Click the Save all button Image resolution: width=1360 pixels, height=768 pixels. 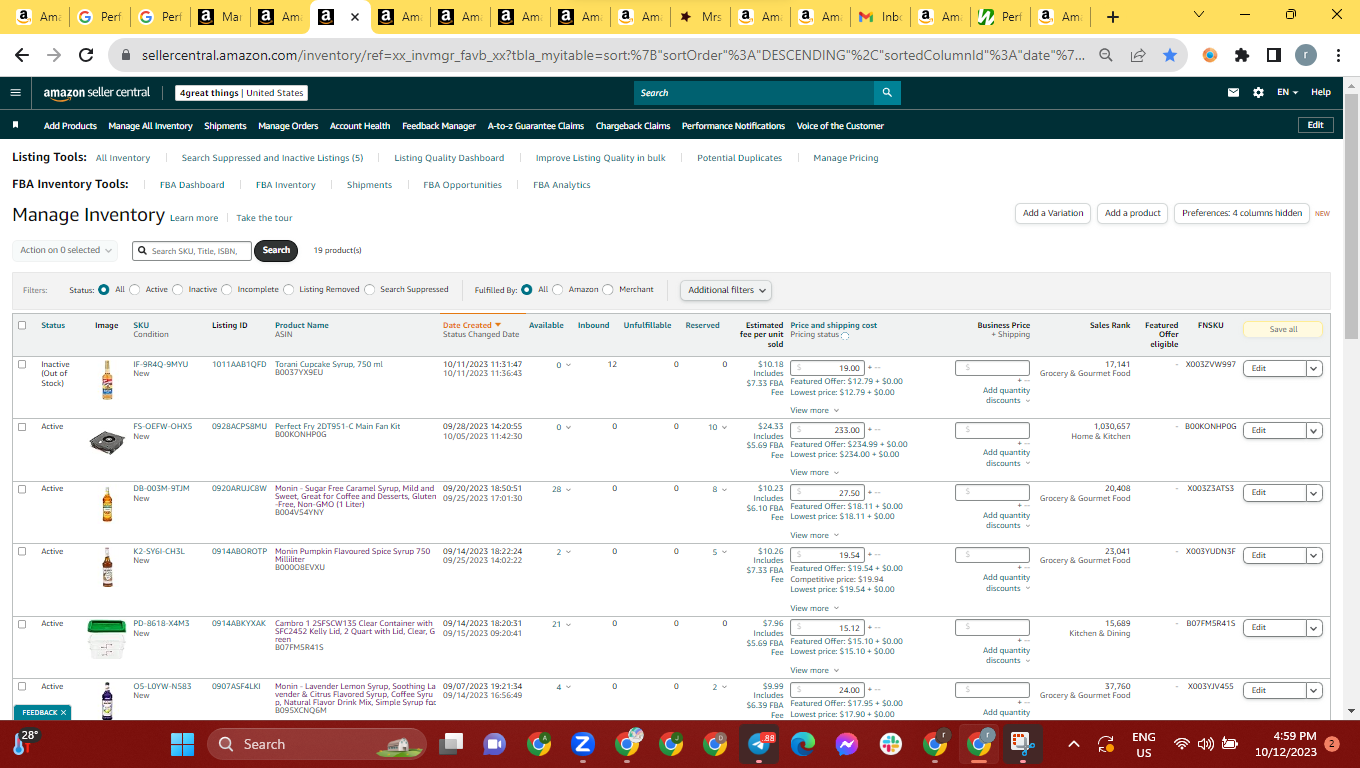(1283, 329)
